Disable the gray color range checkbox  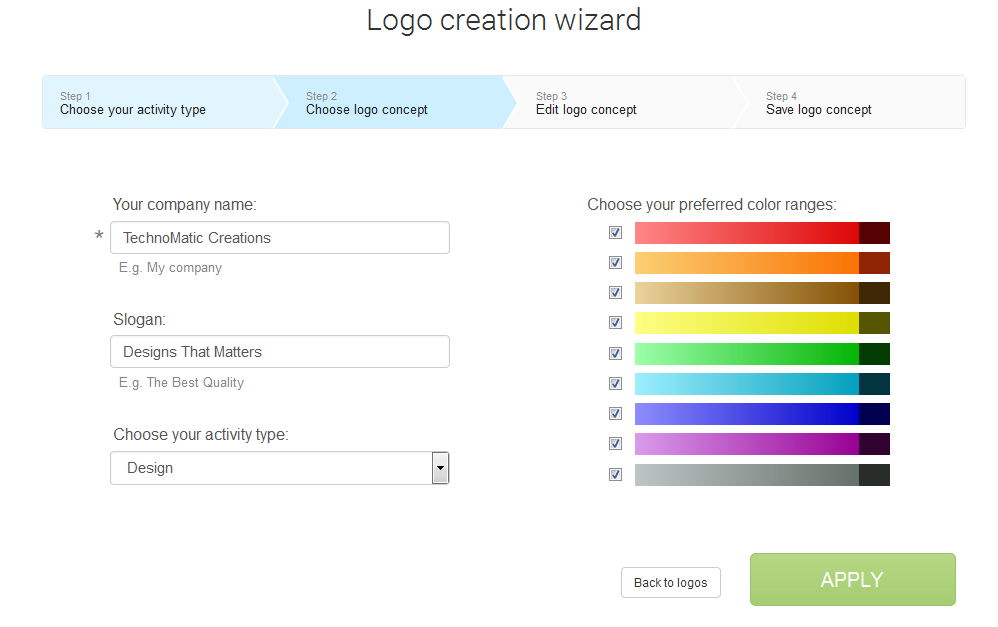[615, 474]
